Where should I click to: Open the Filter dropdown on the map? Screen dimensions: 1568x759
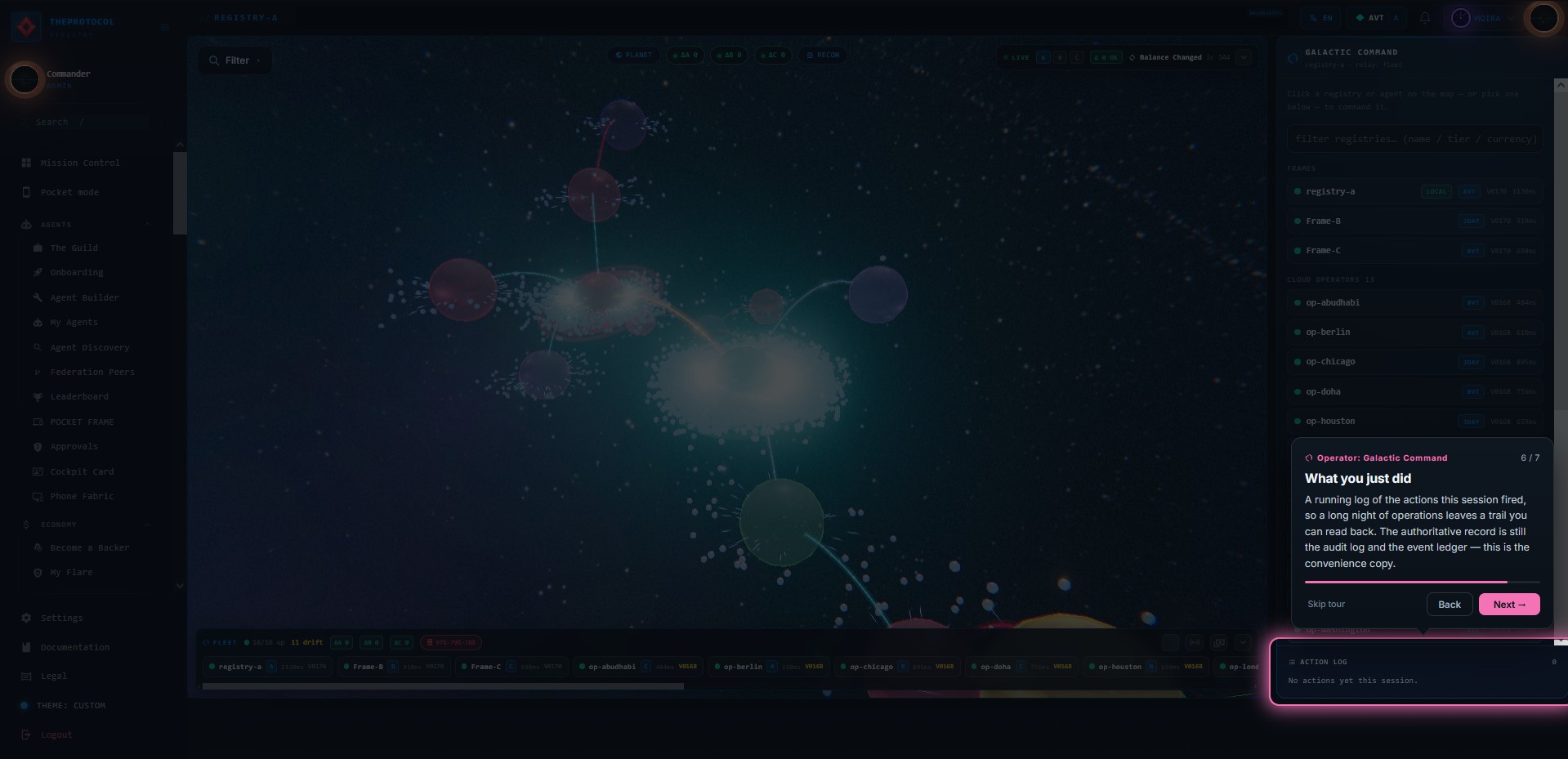(235, 60)
